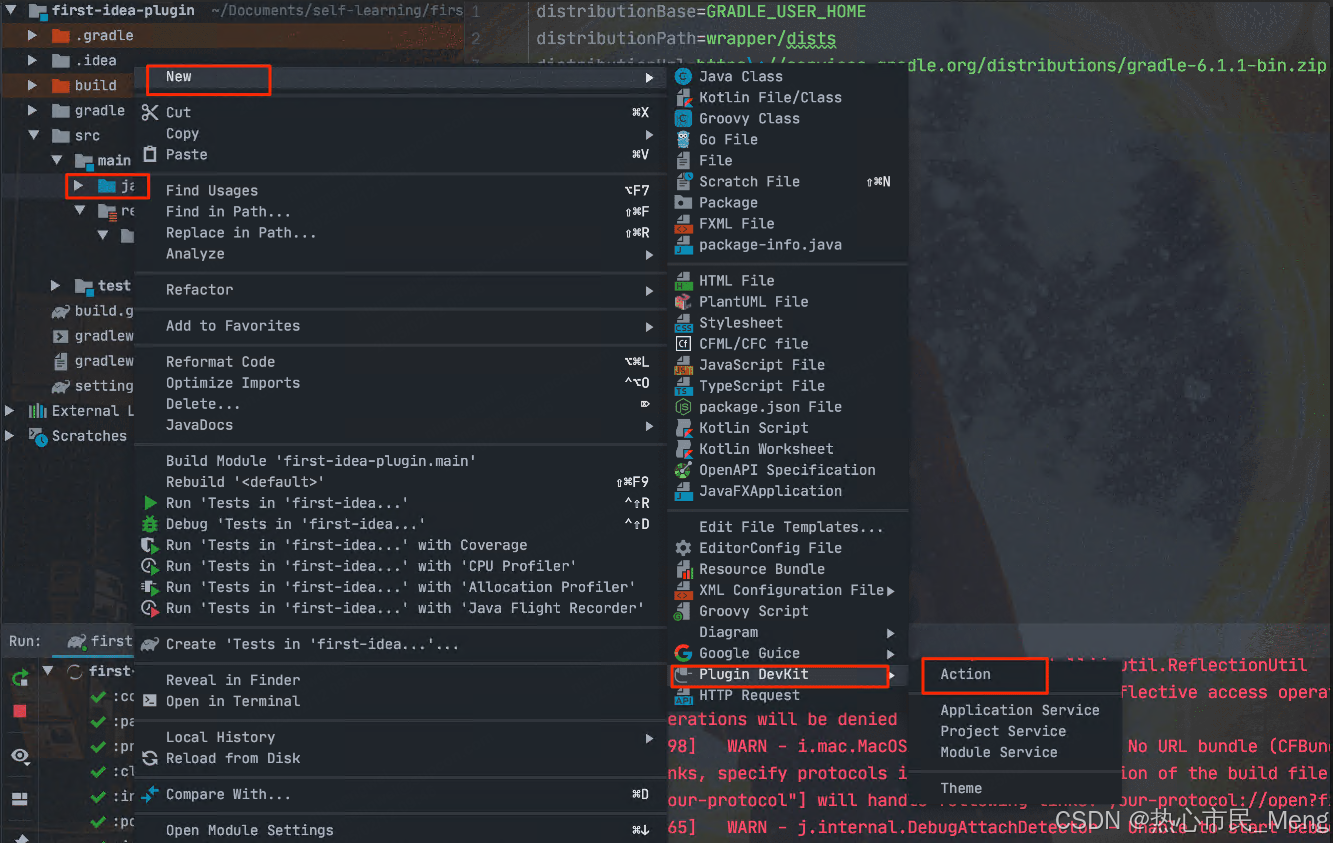Screen dimensions: 1333x843
Task: Click the refresh icon beside Reload from Disk
Action: click(150, 758)
